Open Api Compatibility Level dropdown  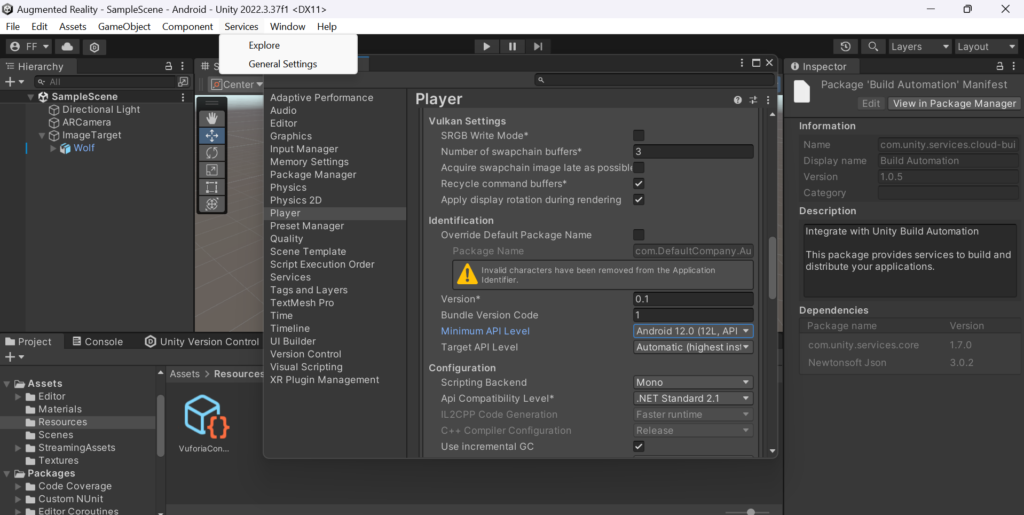[694, 398]
